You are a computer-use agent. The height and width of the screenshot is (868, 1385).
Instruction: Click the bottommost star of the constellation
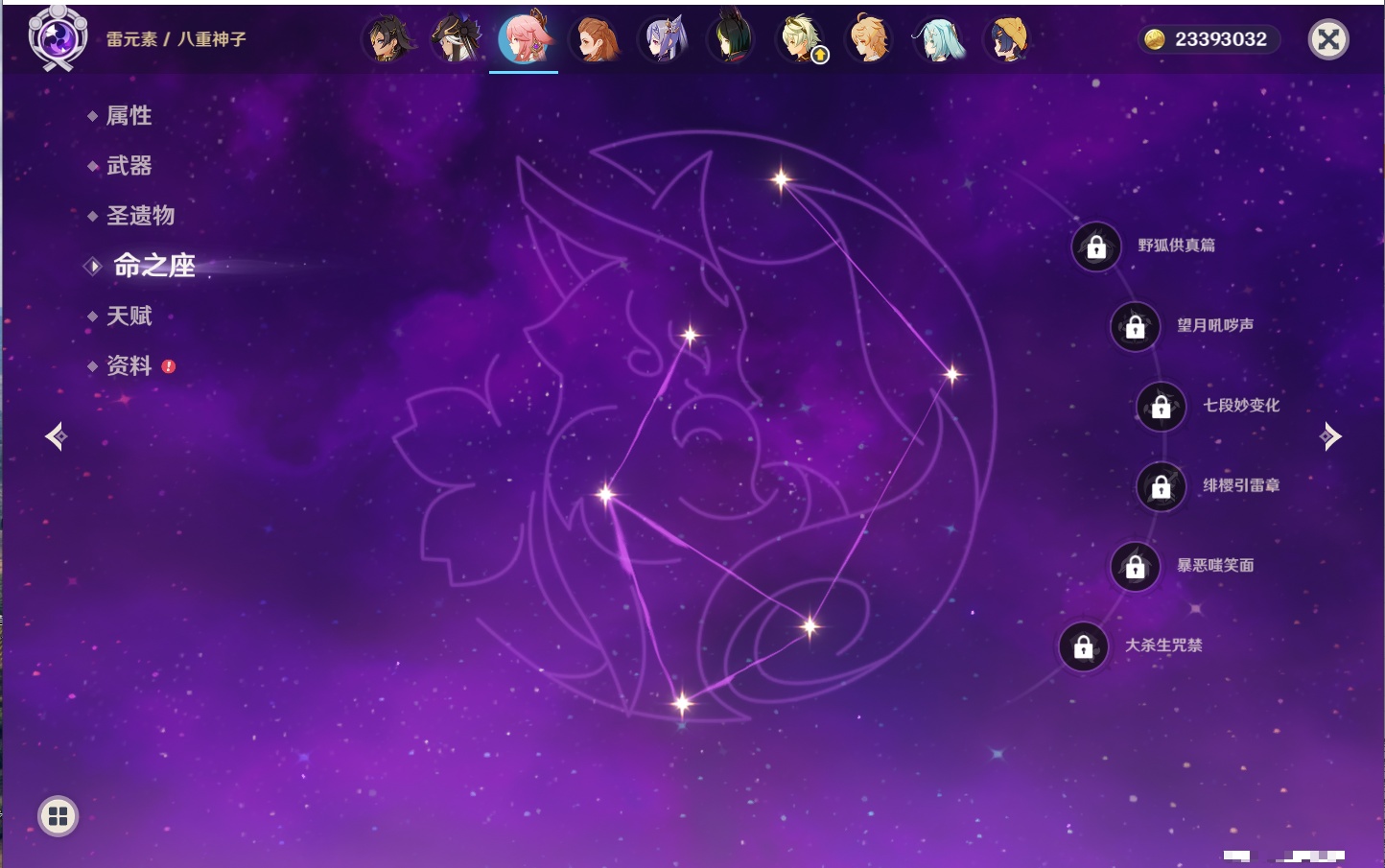tap(682, 704)
